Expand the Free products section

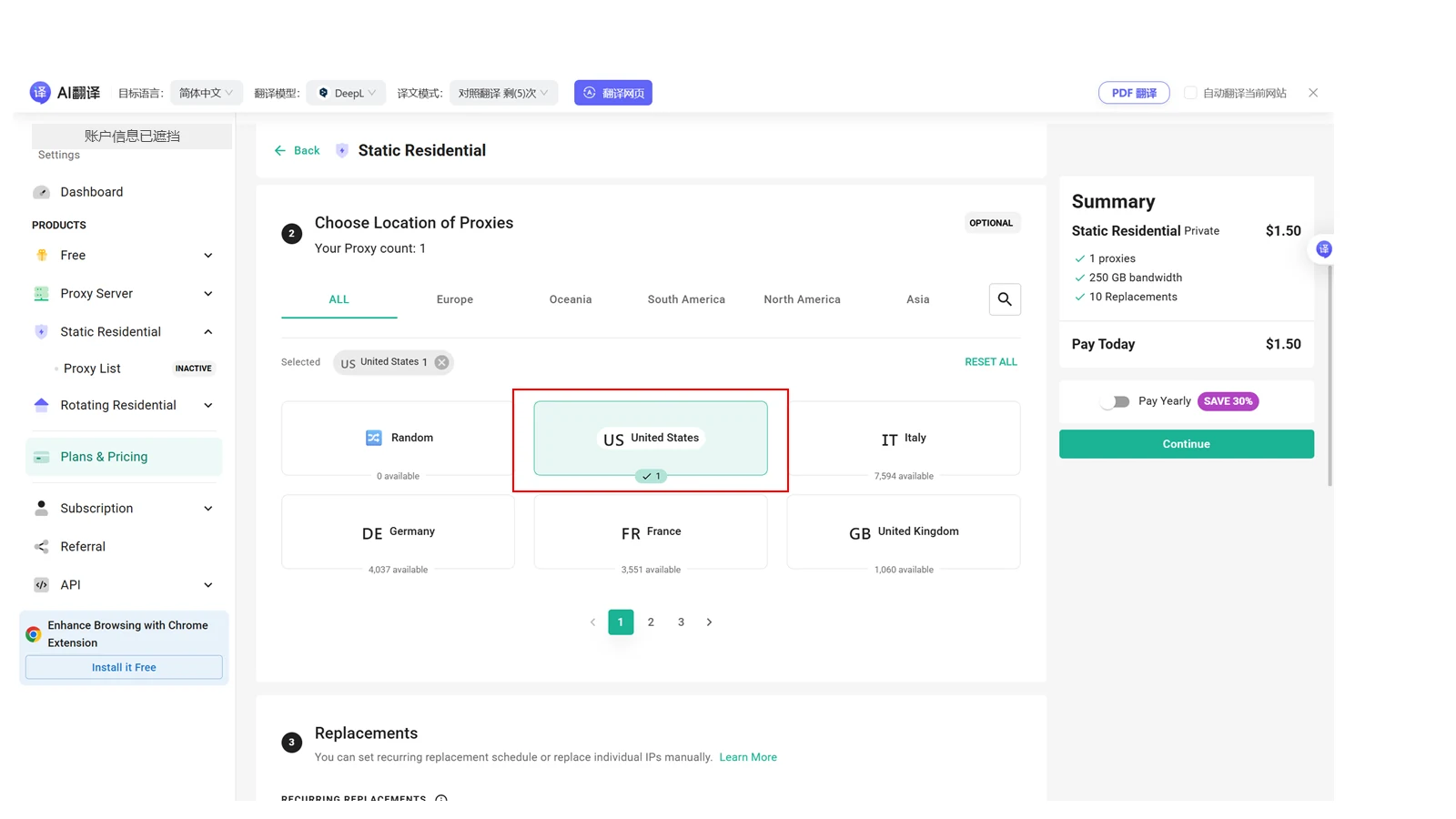[208, 256]
